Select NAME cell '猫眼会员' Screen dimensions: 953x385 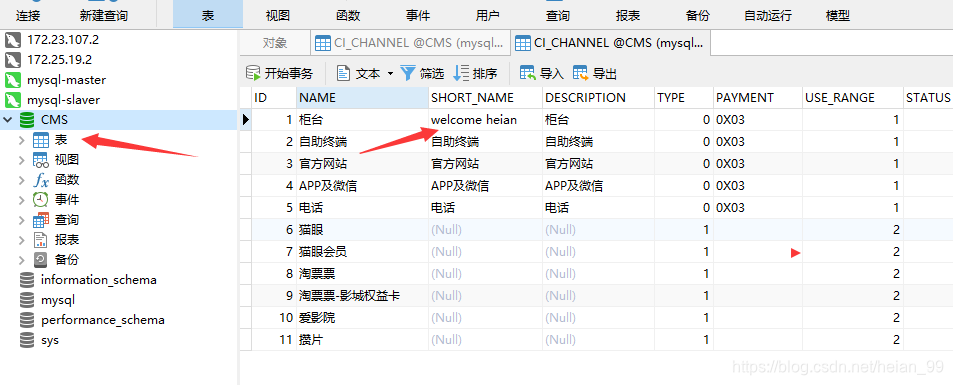[x=362, y=252]
